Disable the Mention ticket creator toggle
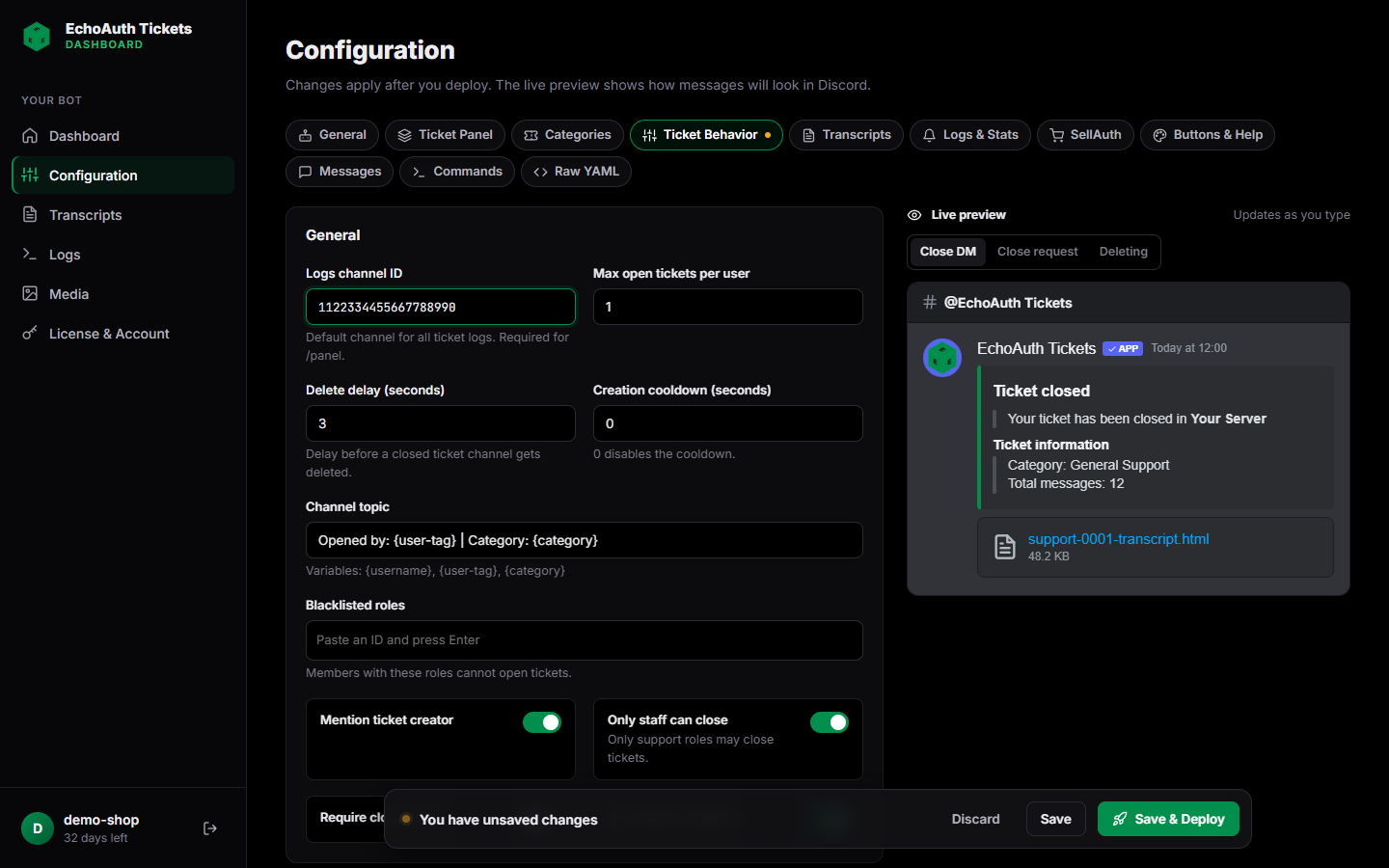The height and width of the screenshot is (868, 1389). click(542, 722)
